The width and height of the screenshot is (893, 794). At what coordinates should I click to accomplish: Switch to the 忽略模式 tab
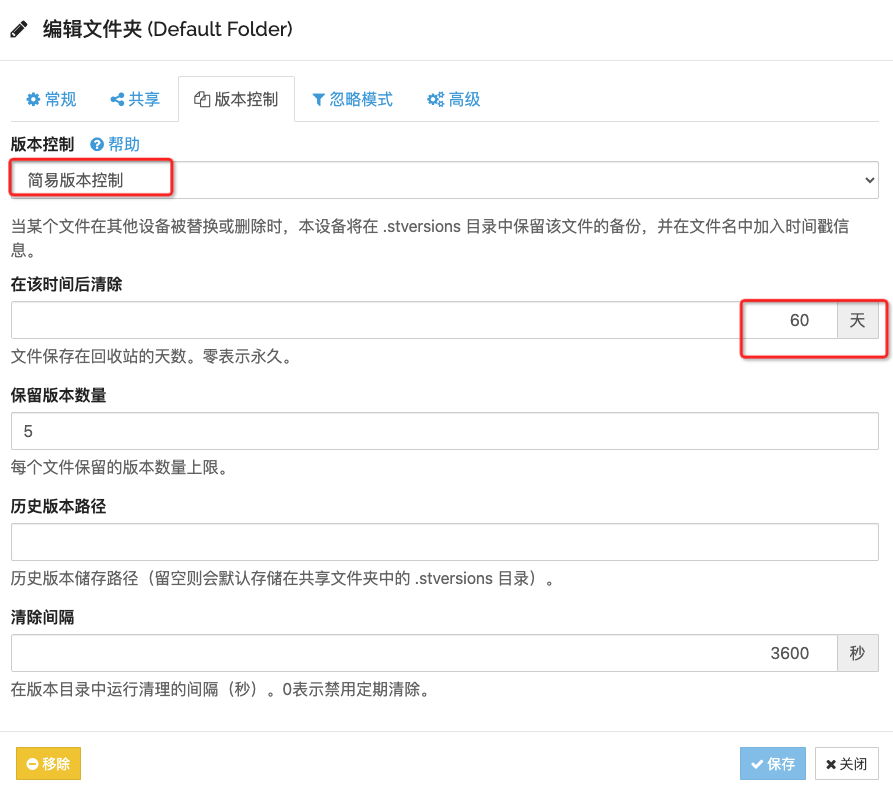click(352, 100)
